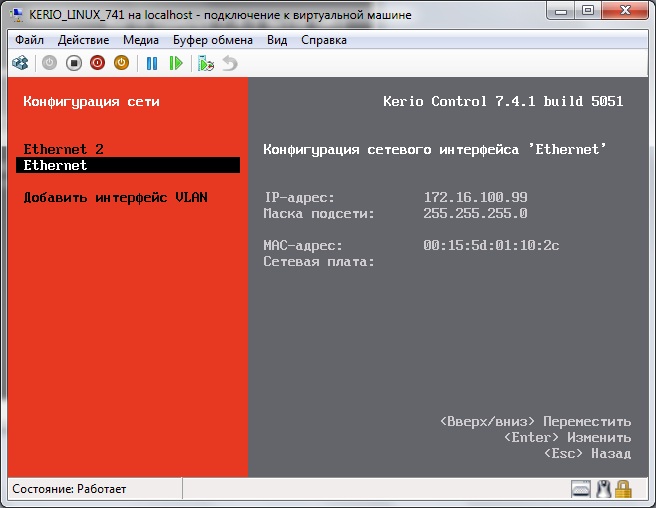Select the Ethernet 2 interface
Viewport: 656px width, 508px height.
64,149
